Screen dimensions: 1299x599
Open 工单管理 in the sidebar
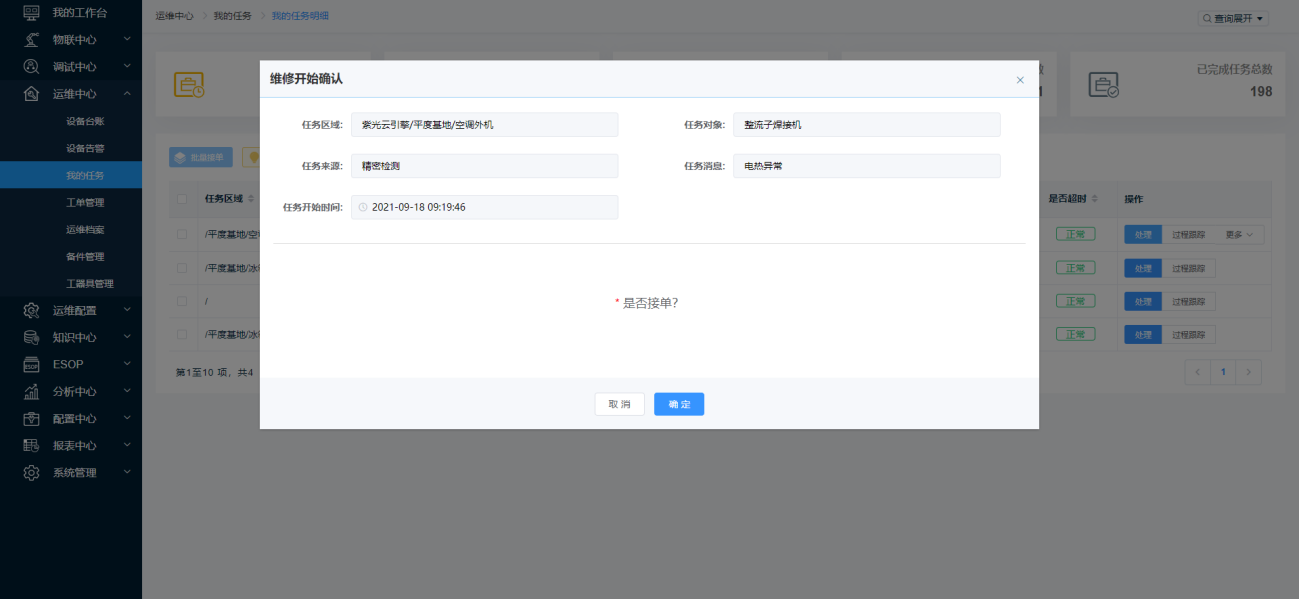85,203
